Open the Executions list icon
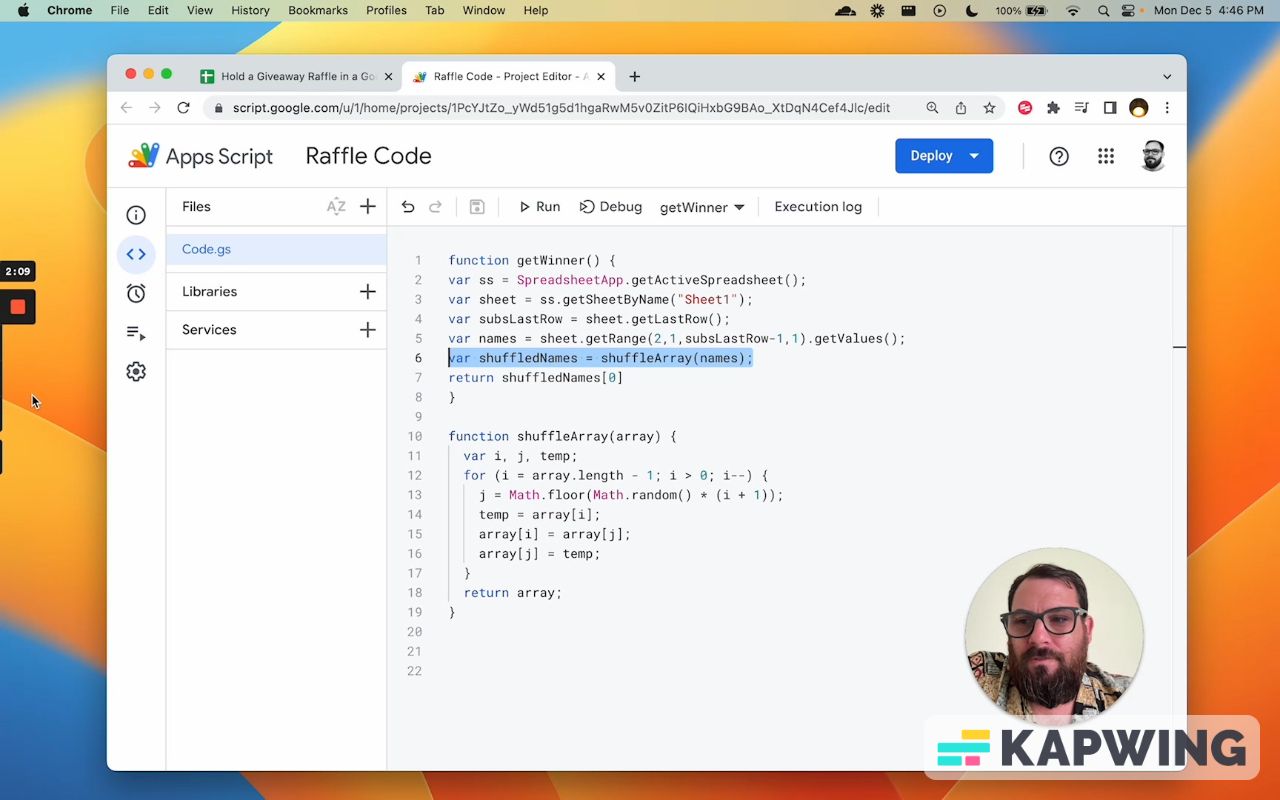 tap(136, 333)
